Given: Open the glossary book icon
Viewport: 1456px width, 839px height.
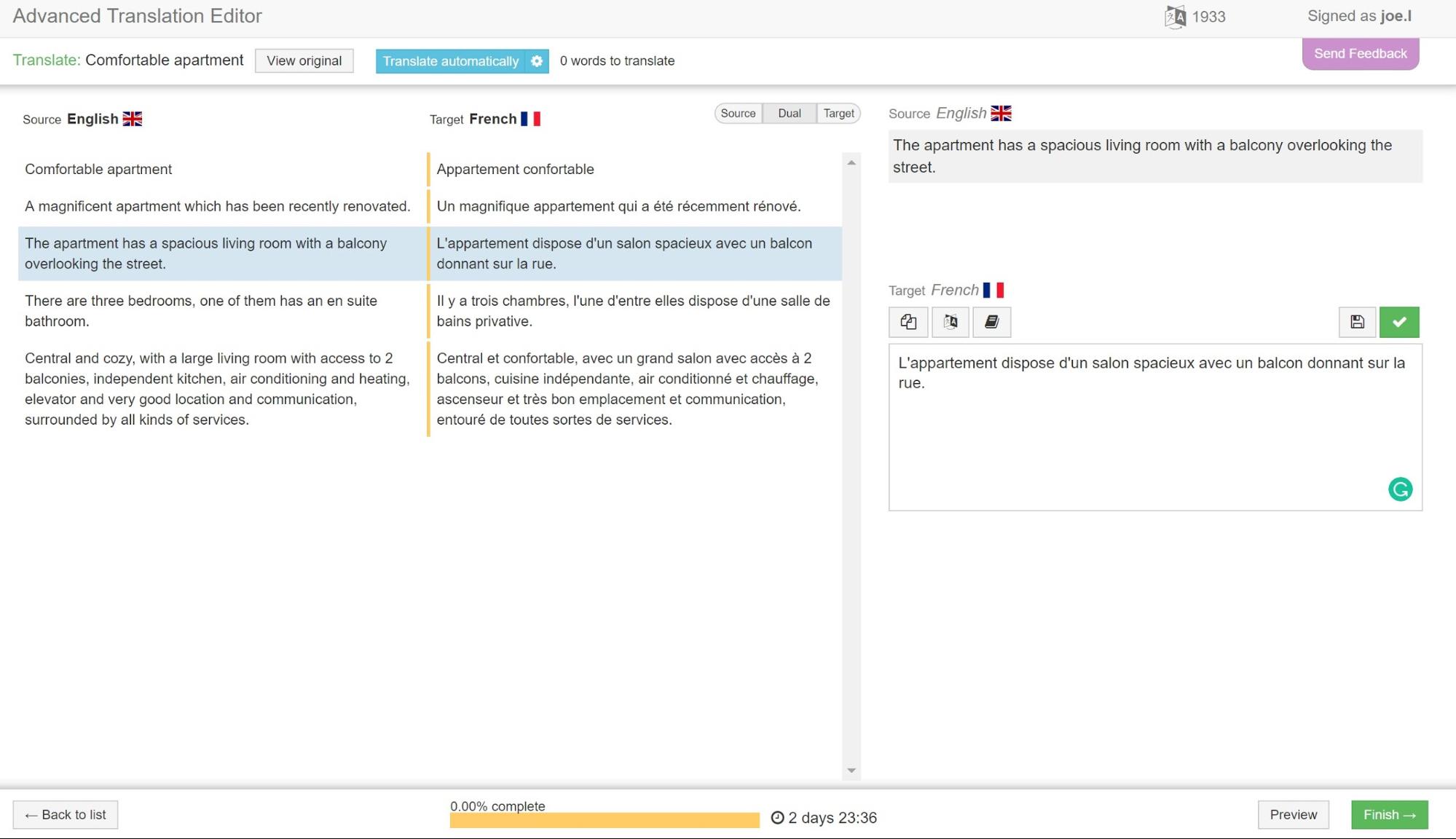Looking at the screenshot, I should click(991, 322).
